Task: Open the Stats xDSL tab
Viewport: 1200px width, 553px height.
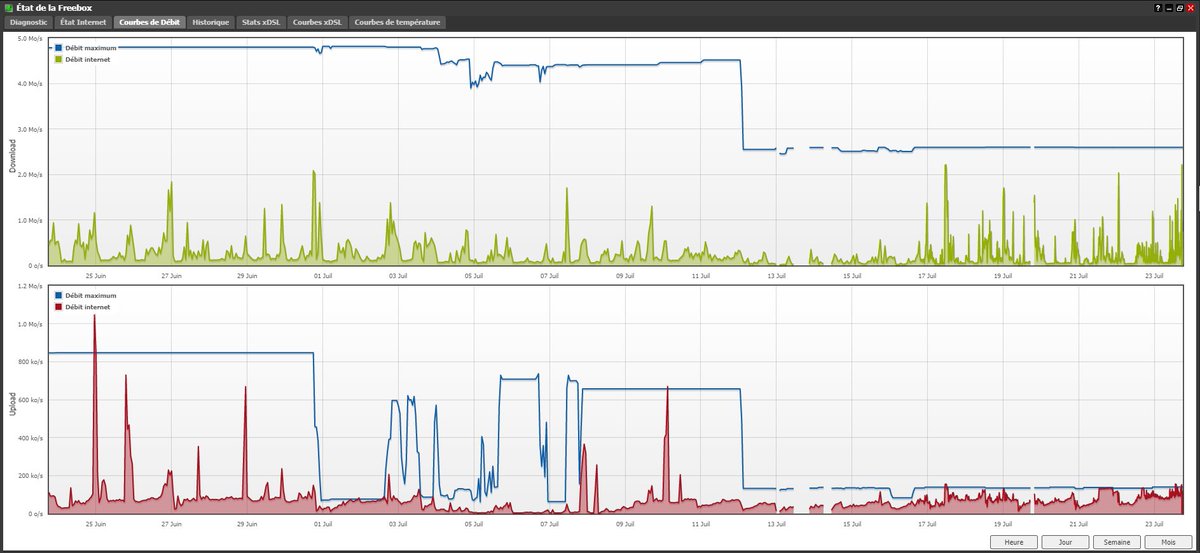Action: coord(262,22)
